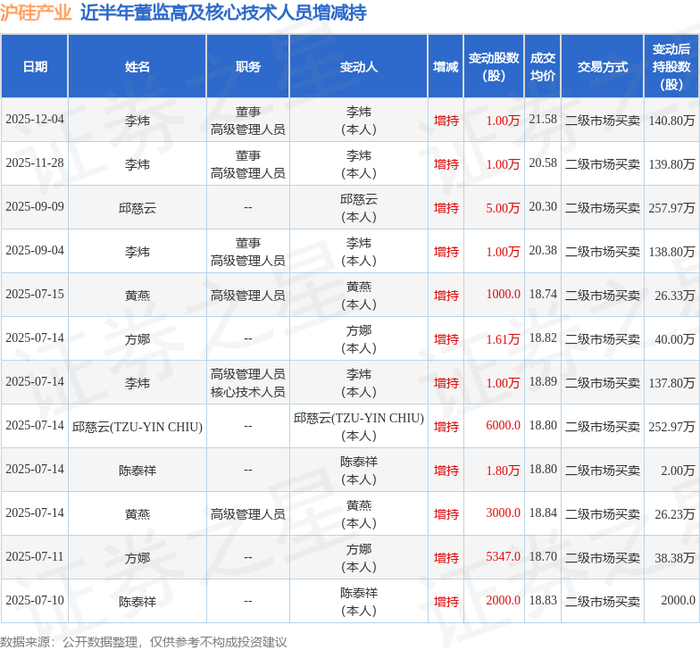
Task: Click the changed shares value 3000.0
Action: tap(503, 513)
